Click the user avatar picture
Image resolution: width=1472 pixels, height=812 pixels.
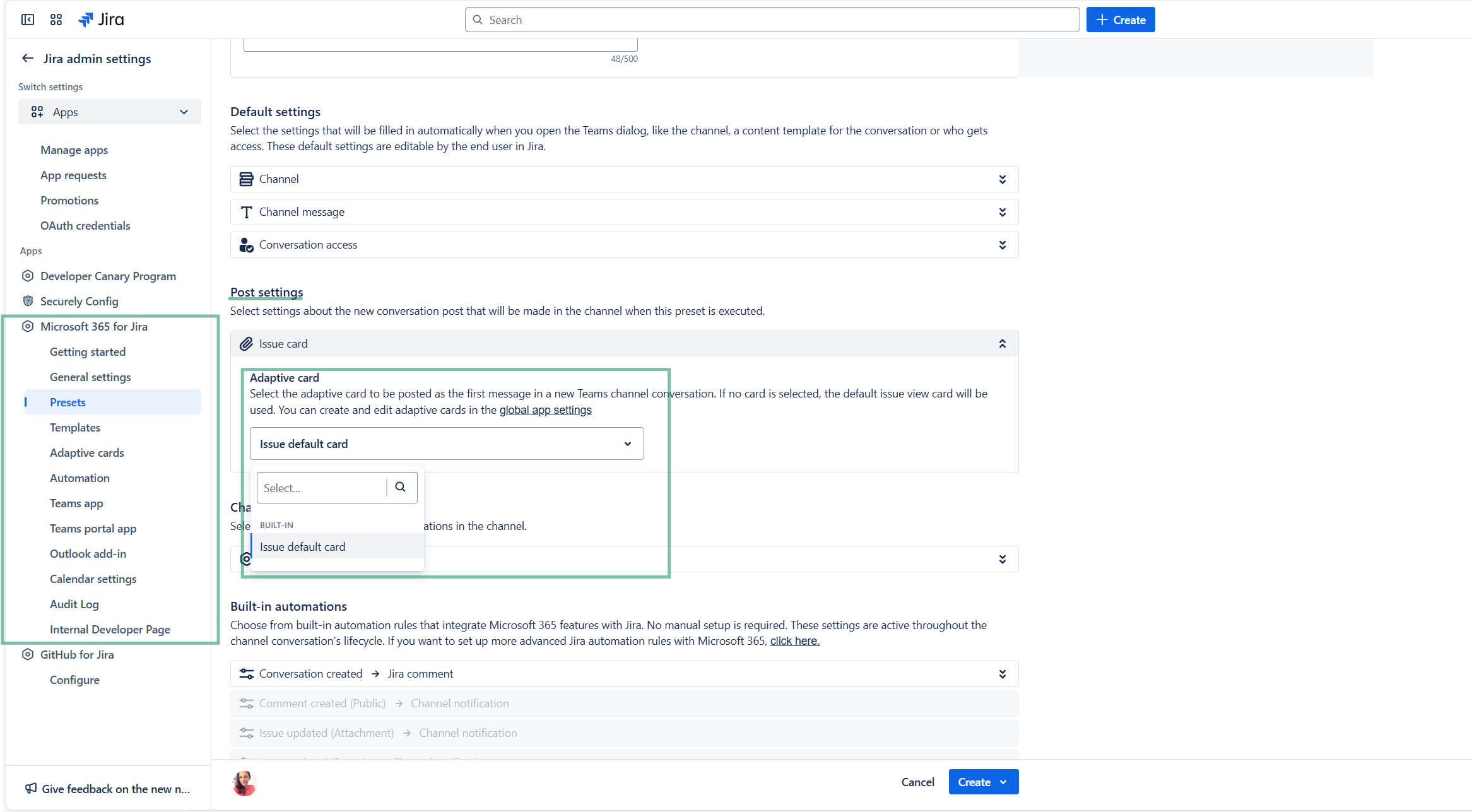245,782
